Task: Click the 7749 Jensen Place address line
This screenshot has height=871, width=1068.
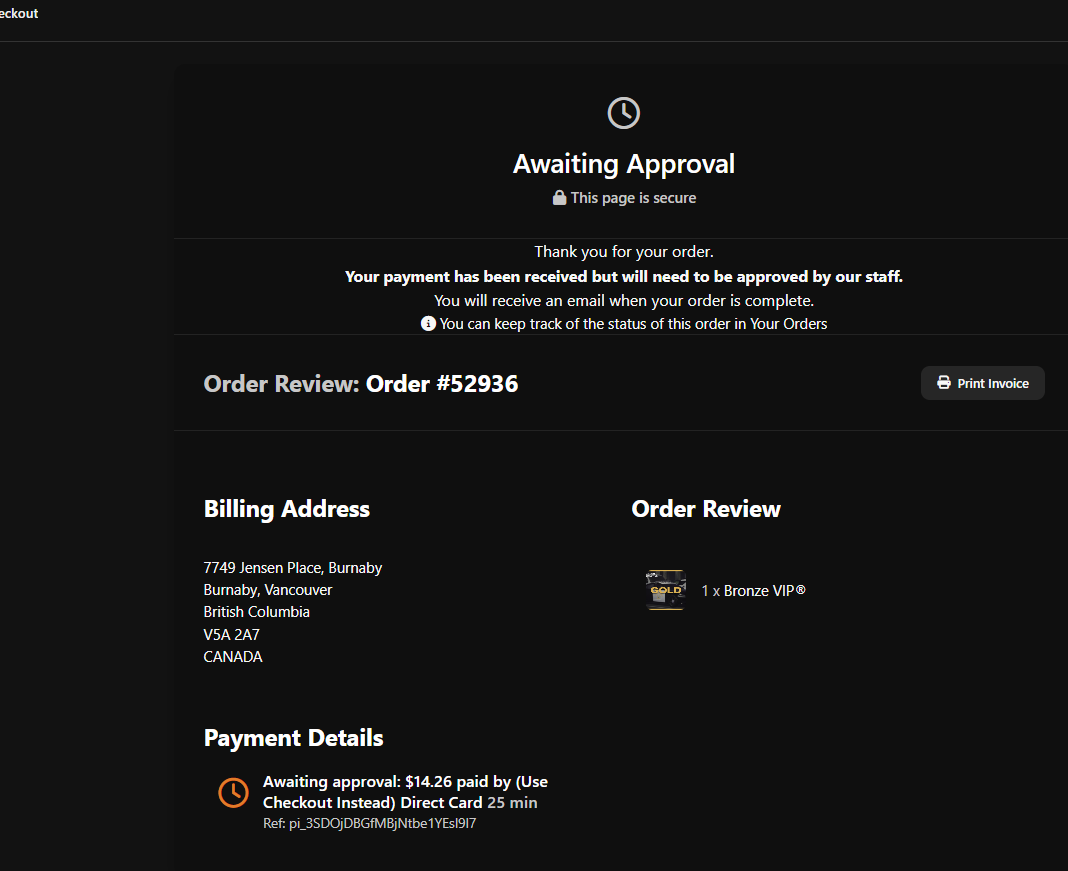Action: pyautogui.click(x=292, y=568)
